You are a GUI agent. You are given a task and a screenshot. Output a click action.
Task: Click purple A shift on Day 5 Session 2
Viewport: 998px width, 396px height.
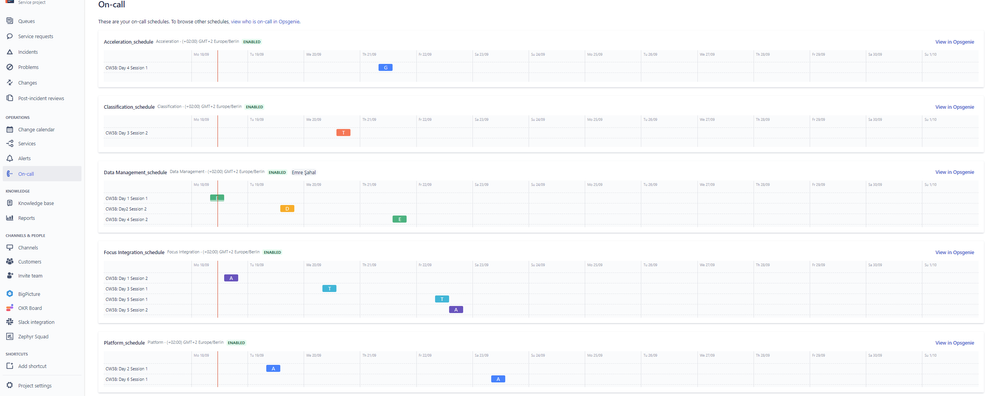click(x=456, y=309)
